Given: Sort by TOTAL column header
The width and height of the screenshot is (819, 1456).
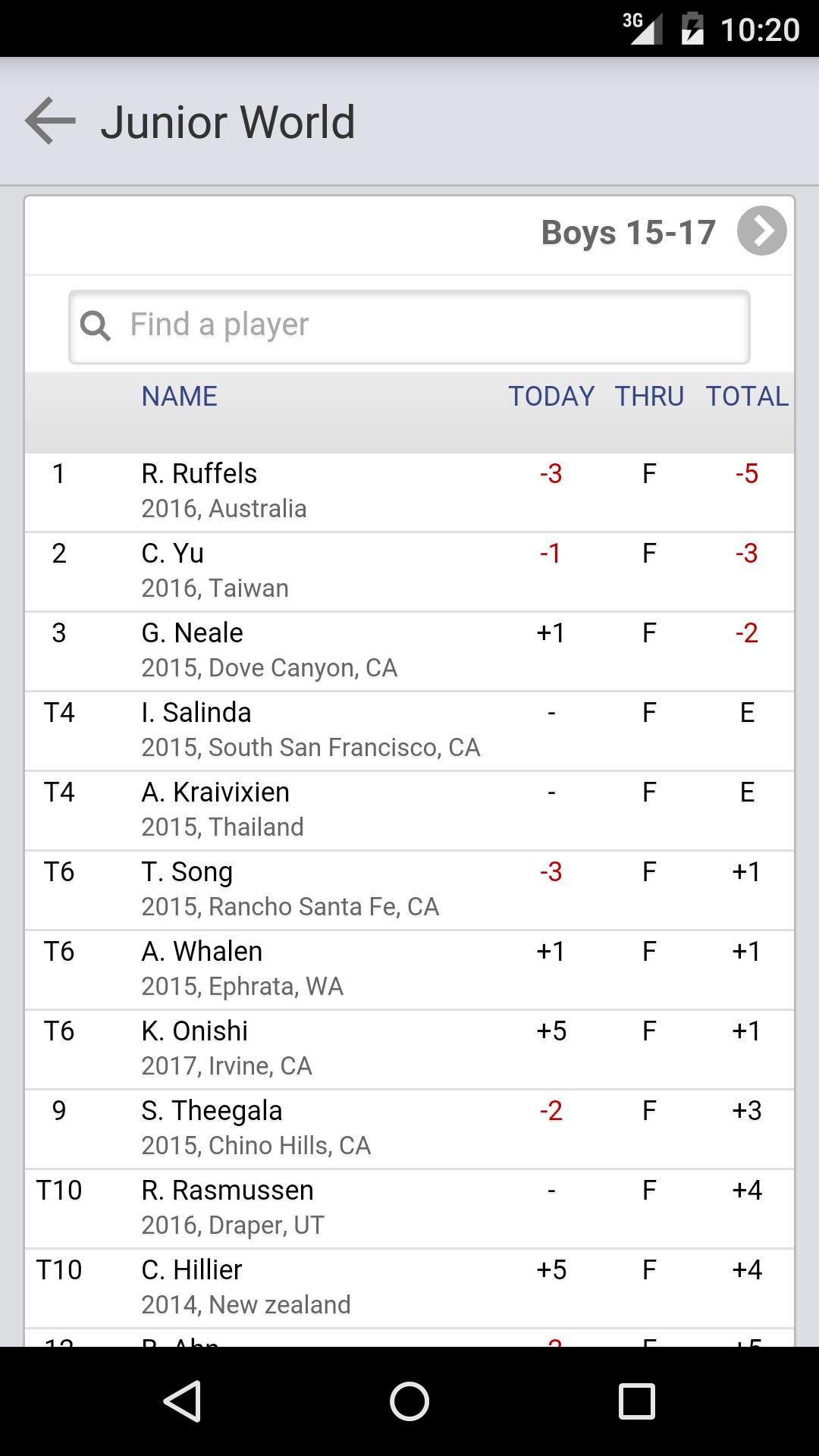Looking at the screenshot, I should coord(747,396).
